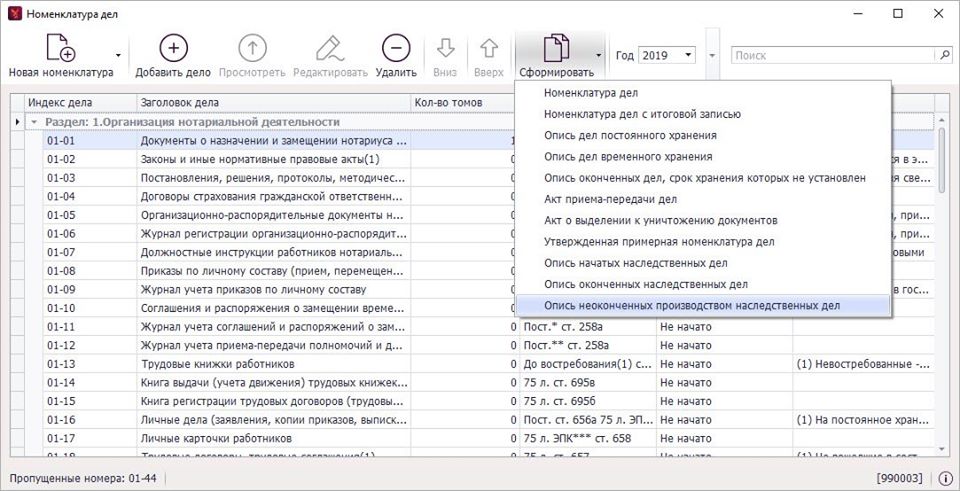This screenshot has width=960, height=491.
Task: Click the Просмотреть up-arrow icon
Action: pos(252,48)
